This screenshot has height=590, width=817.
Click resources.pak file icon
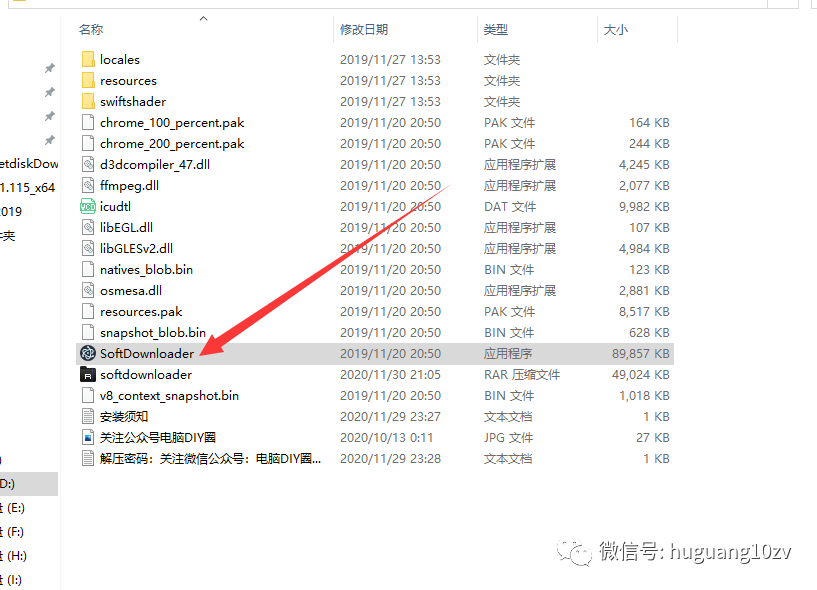[x=88, y=311]
